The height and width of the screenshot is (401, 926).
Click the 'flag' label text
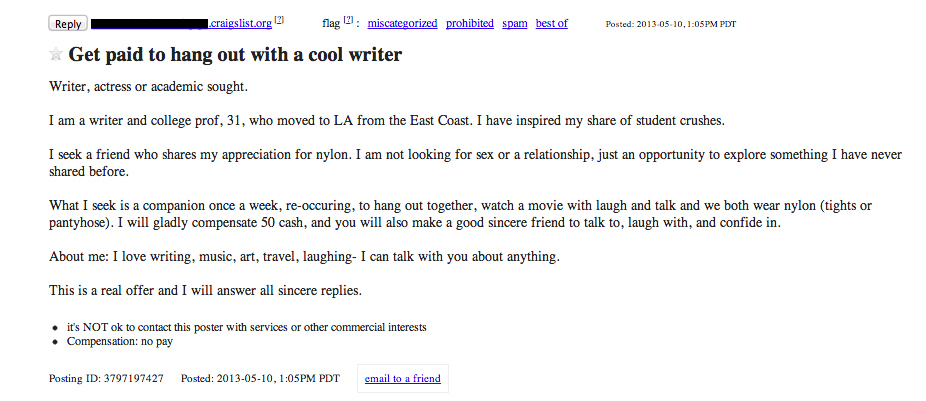point(330,23)
